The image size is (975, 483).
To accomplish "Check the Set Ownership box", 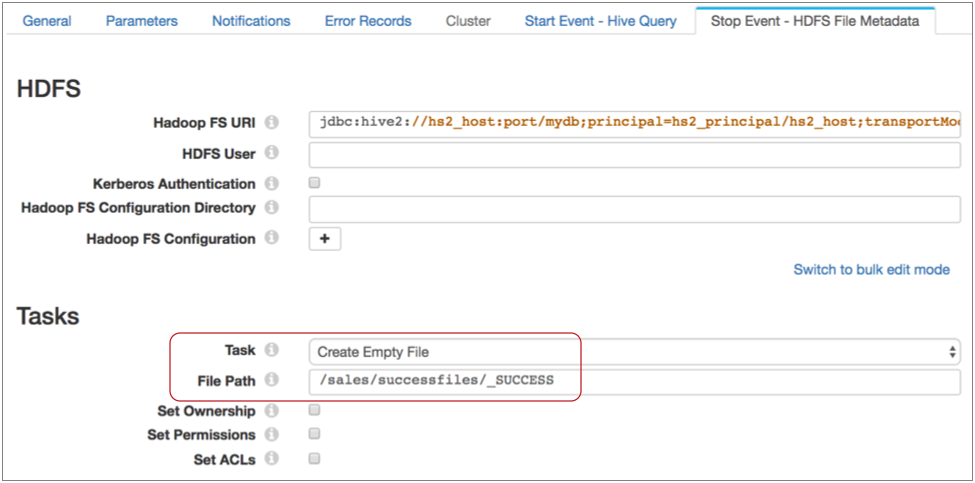I will (315, 411).
